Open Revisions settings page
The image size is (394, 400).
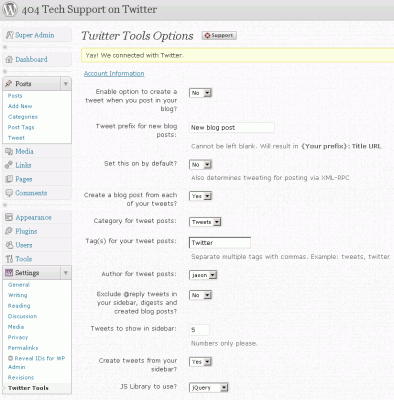point(21,377)
